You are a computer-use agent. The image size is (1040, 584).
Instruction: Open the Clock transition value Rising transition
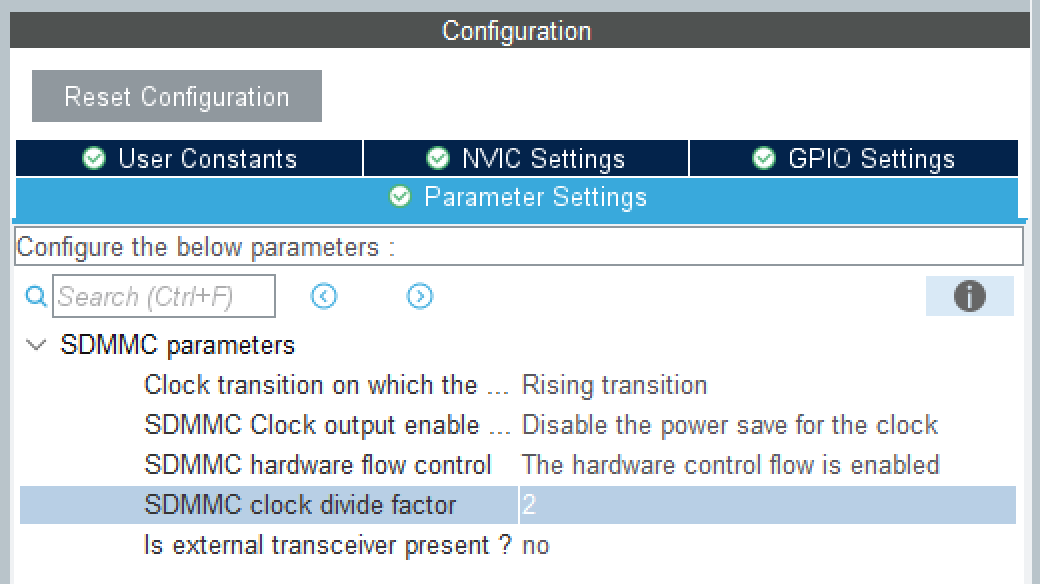point(614,385)
